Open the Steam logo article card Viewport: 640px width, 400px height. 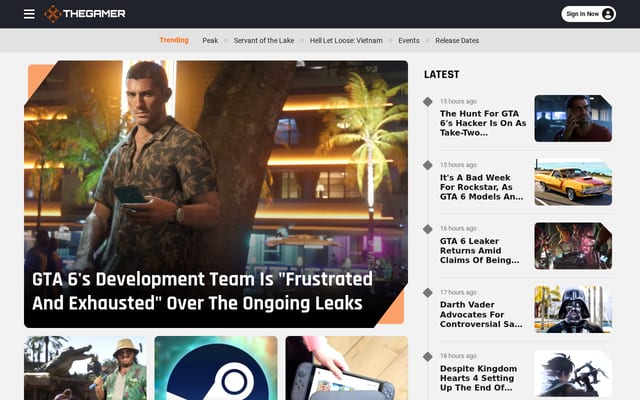click(x=216, y=368)
